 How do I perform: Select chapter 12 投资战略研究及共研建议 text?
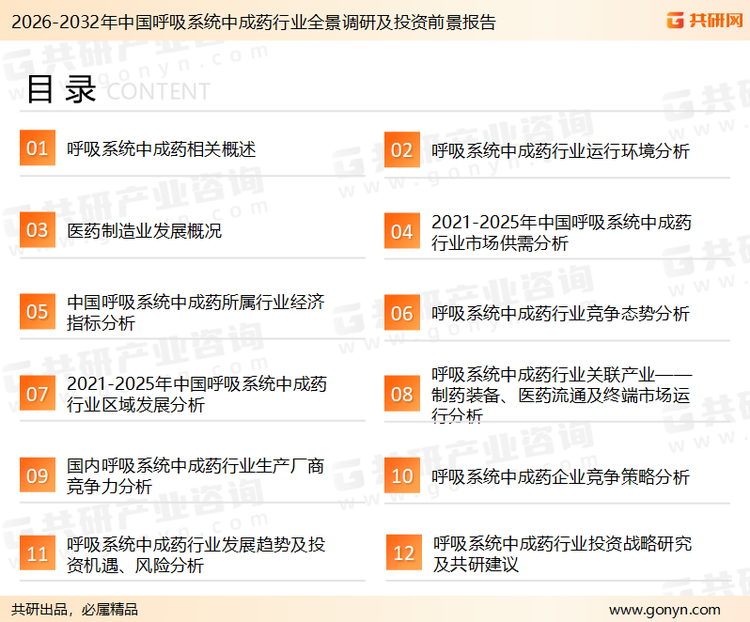coord(561,554)
